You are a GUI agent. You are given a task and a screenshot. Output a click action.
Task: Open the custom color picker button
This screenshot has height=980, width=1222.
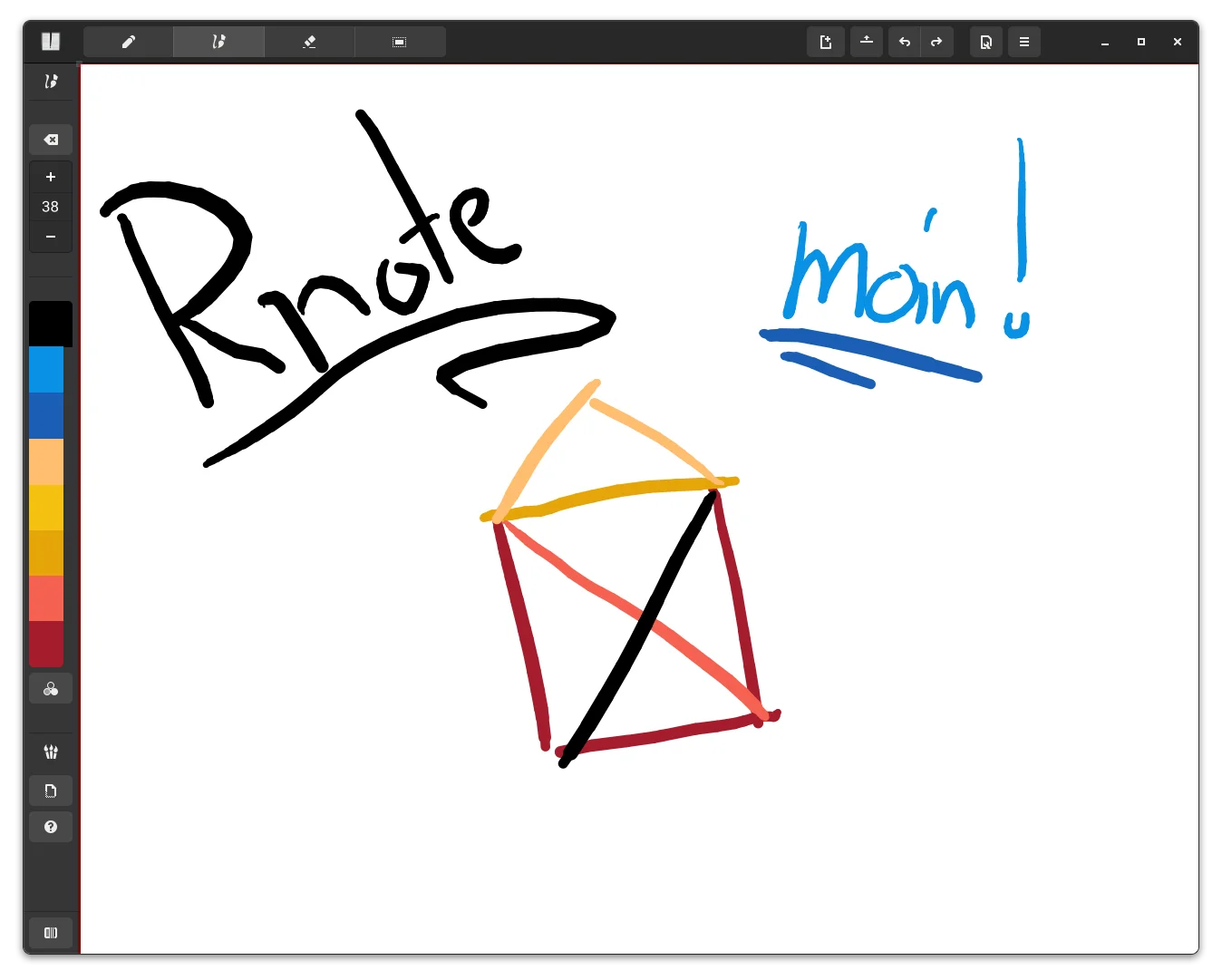point(51,689)
